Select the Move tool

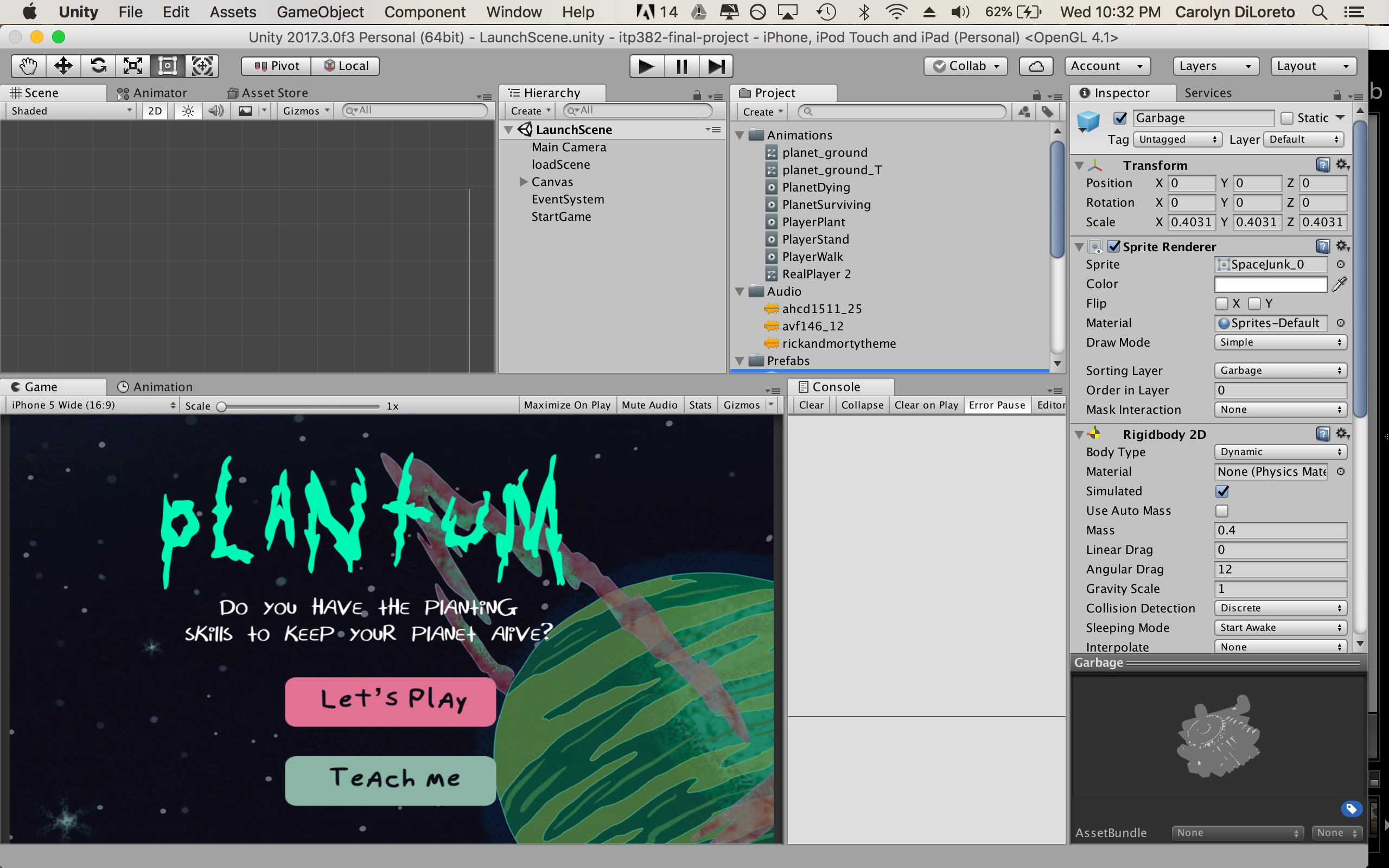(63, 66)
